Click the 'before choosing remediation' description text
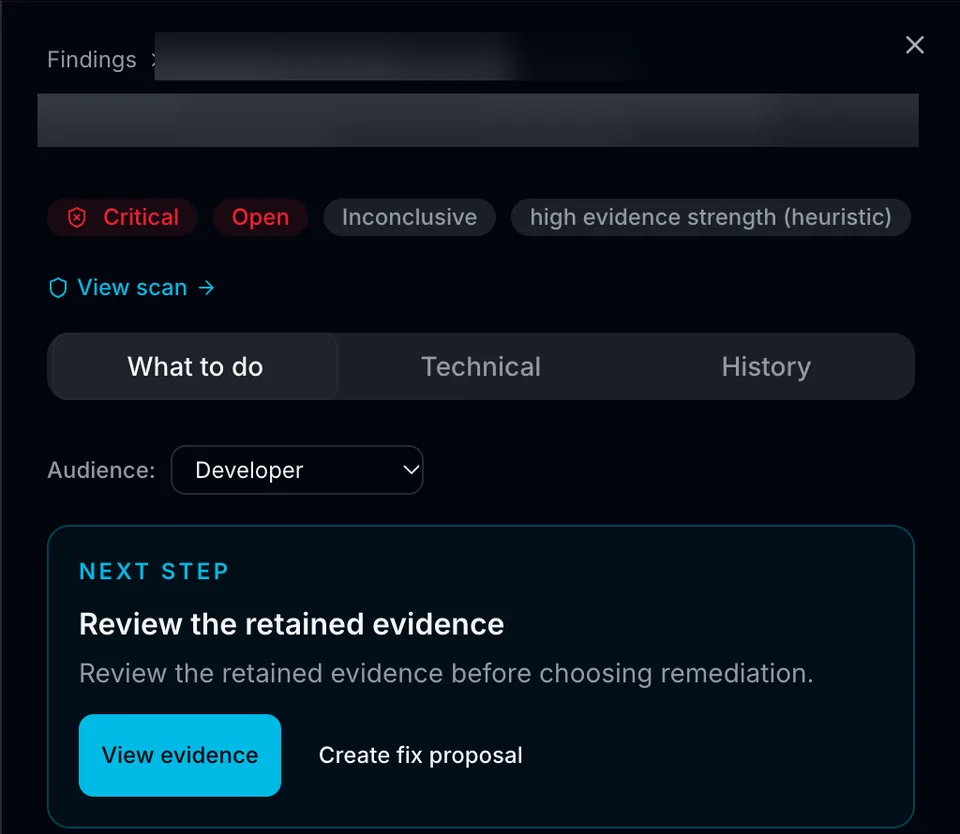 (632, 674)
